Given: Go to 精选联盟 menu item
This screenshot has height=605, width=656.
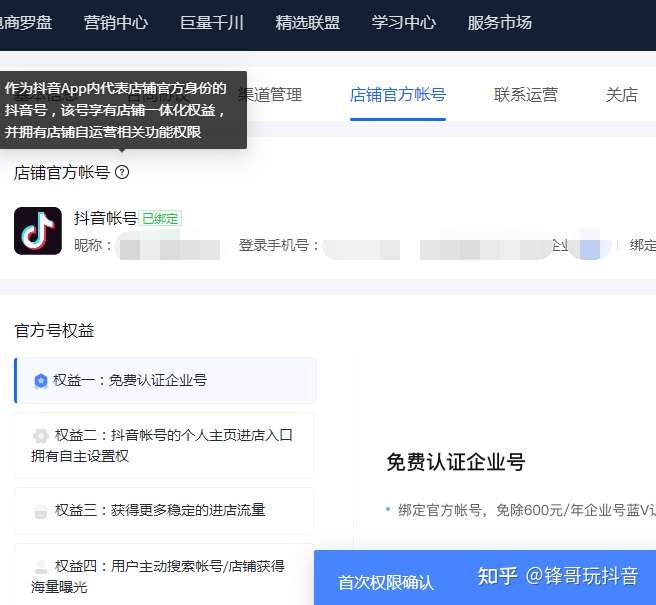Looking at the screenshot, I should (x=308, y=23).
